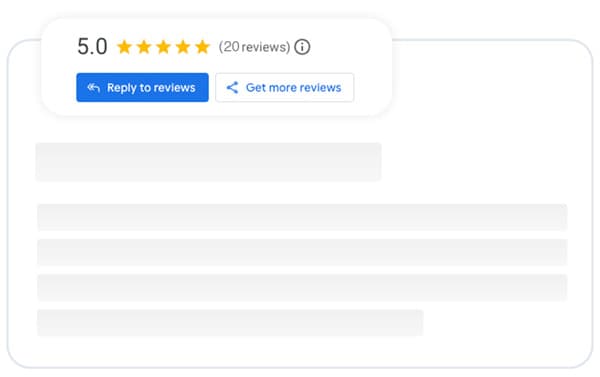Click the 5.0 rating score

coord(92,47)
